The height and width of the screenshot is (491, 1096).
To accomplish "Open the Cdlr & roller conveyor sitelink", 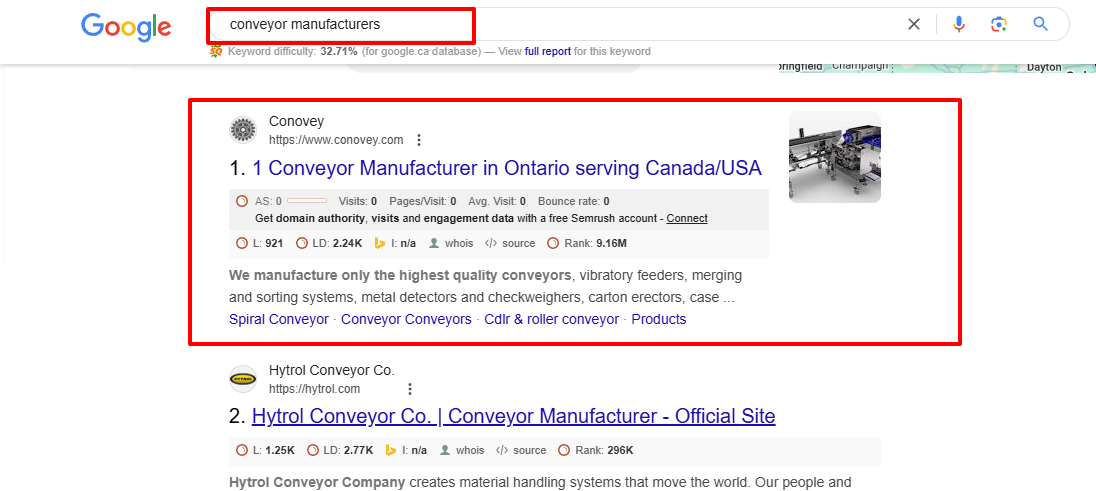I will (x=551, y=319).
